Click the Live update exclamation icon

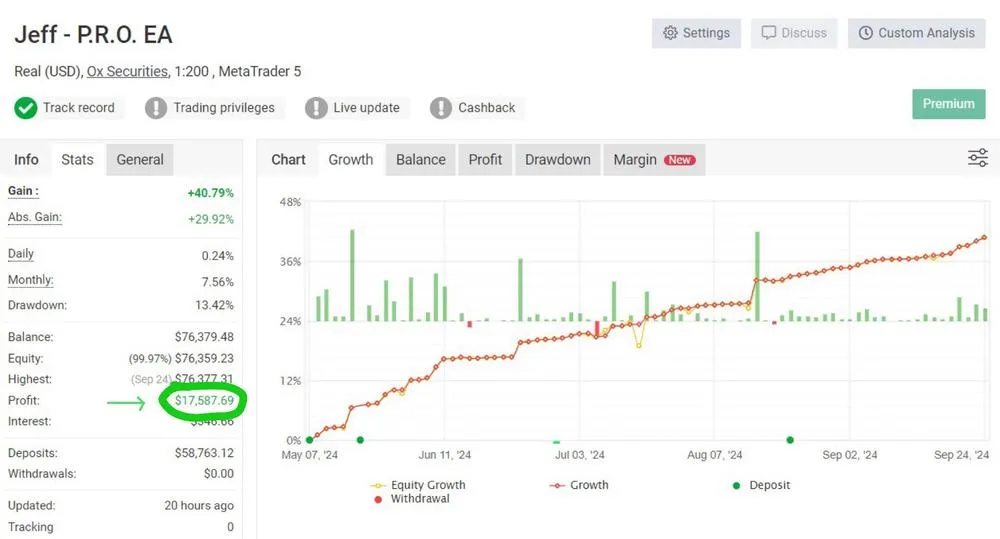pos(316,108)
